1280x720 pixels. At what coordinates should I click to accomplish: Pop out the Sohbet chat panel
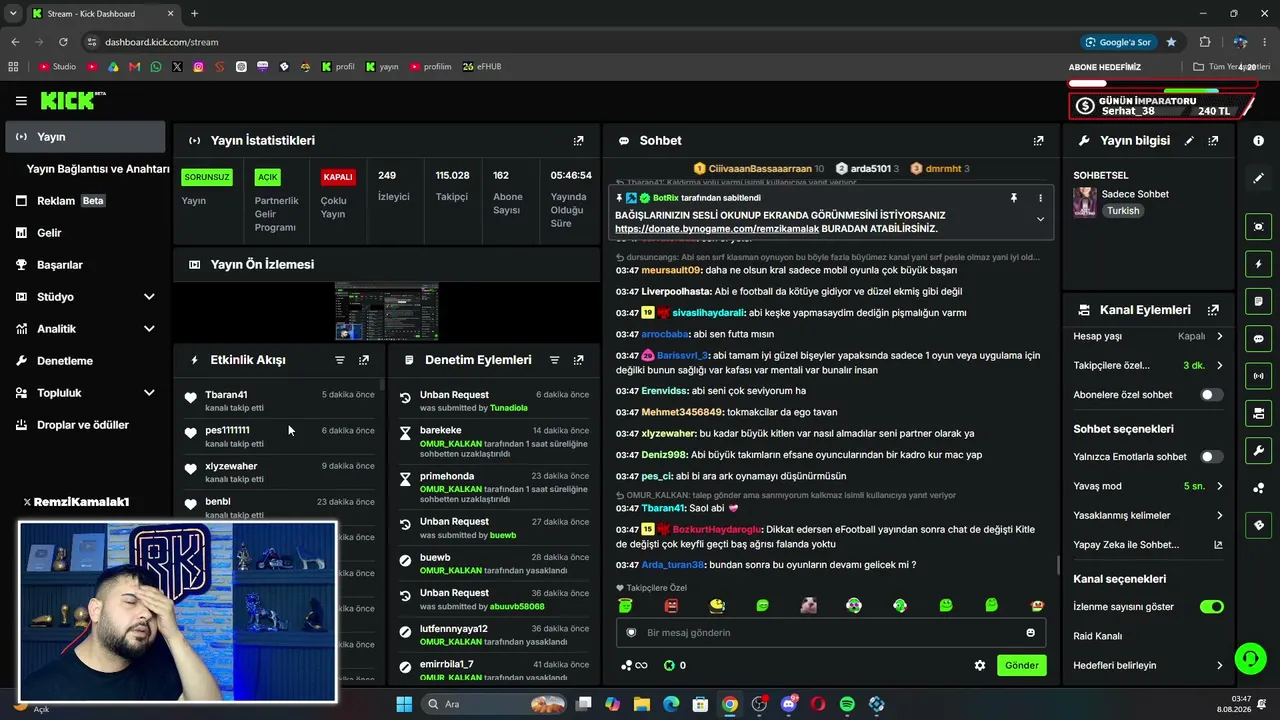(x=1038, y=141)
